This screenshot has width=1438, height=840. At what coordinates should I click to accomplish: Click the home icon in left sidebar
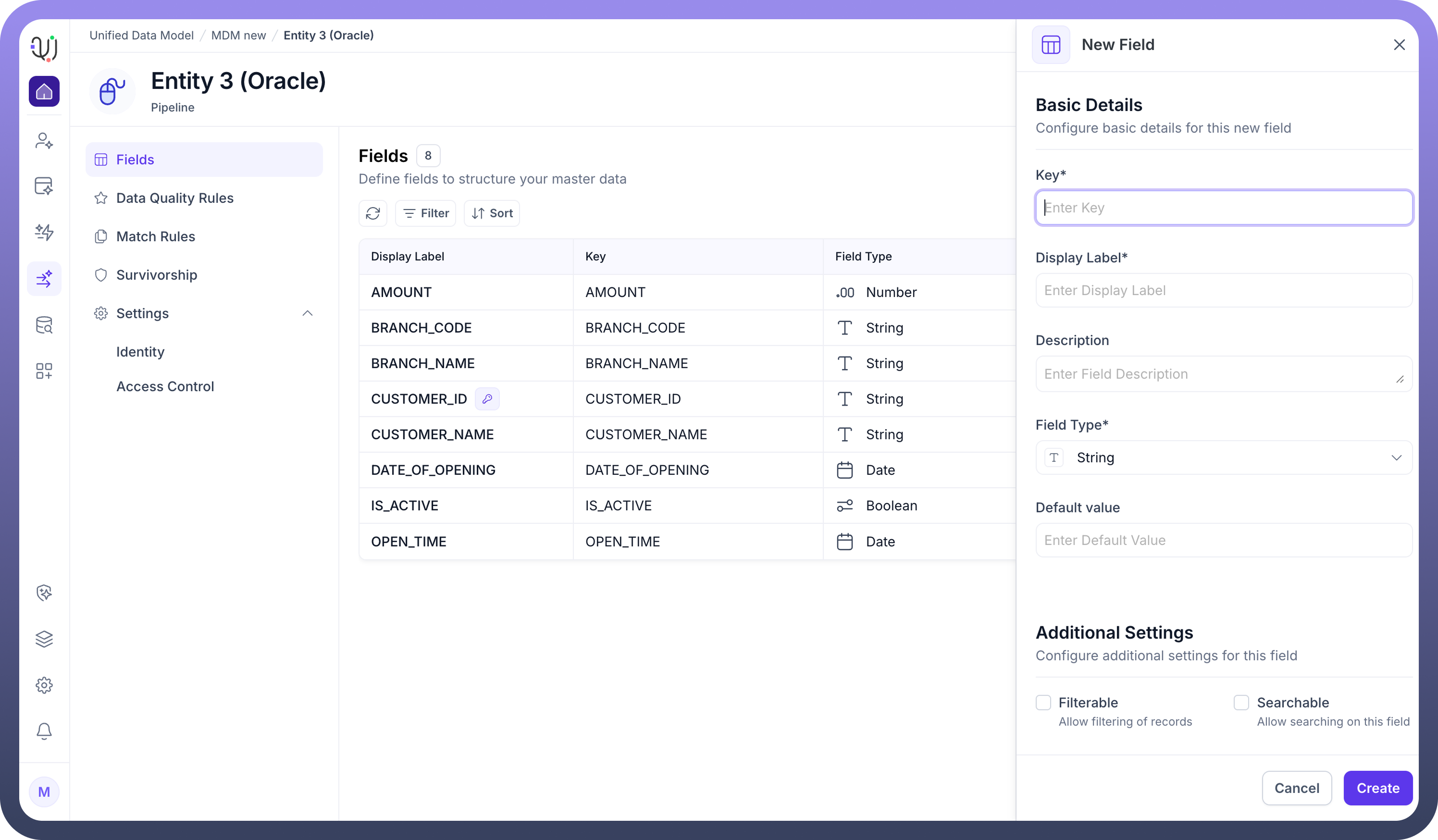coord(44,91)
